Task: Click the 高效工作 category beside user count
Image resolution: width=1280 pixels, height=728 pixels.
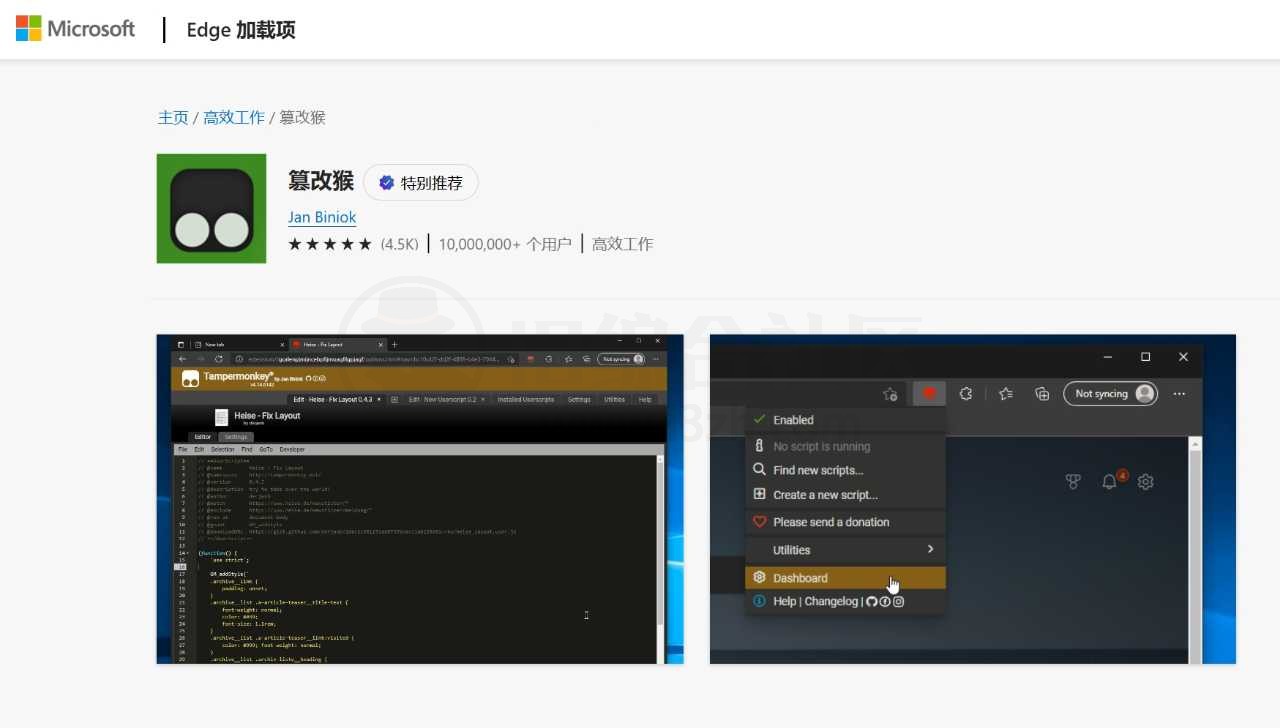Action: 622,244
